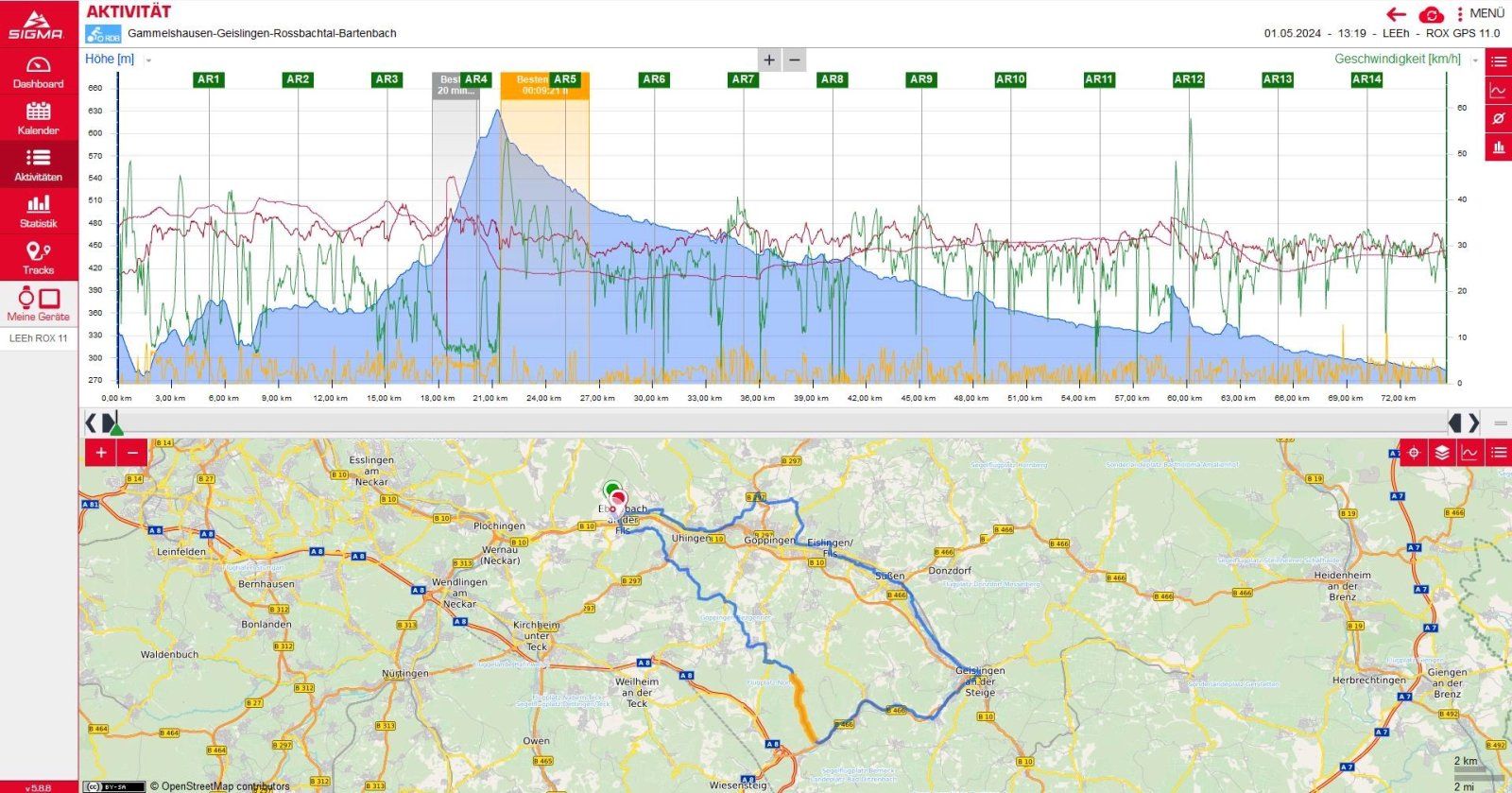1512x793 pixels.
Task: Click the LEEh ROX 11 device entry
Action: 38,338
